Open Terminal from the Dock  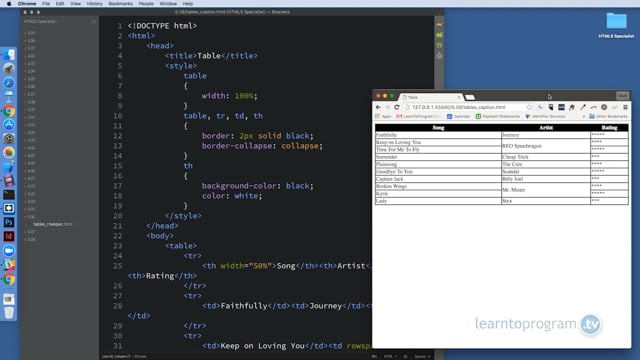(9, 194)
